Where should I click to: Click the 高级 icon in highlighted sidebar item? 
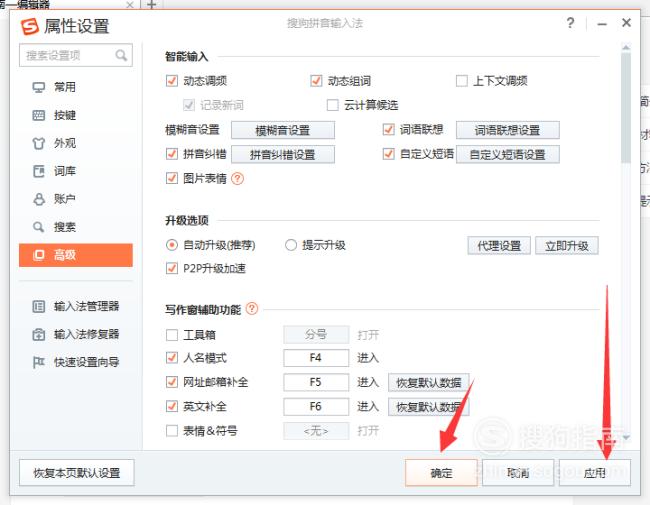pos(39,255)
